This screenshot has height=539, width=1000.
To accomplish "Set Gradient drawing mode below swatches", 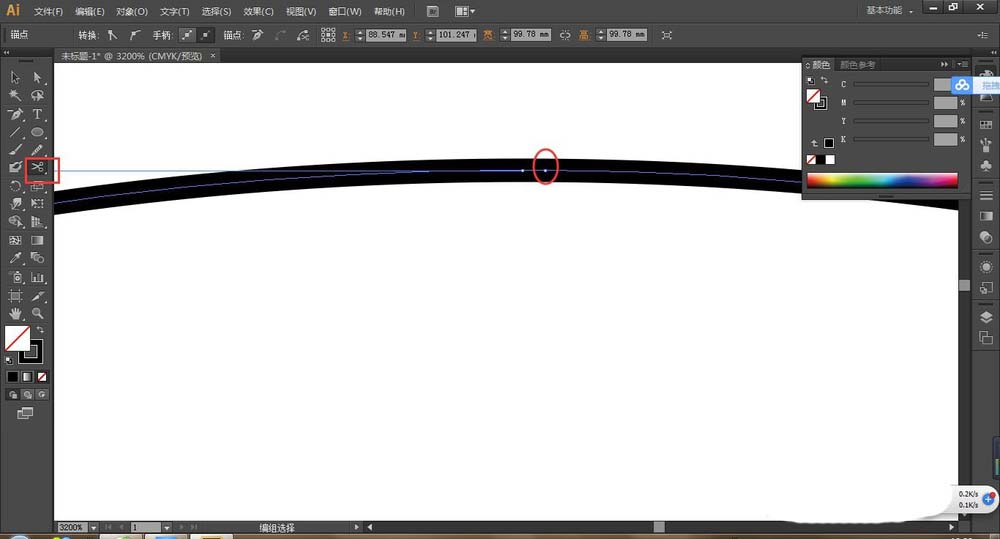I will (27, 377).
